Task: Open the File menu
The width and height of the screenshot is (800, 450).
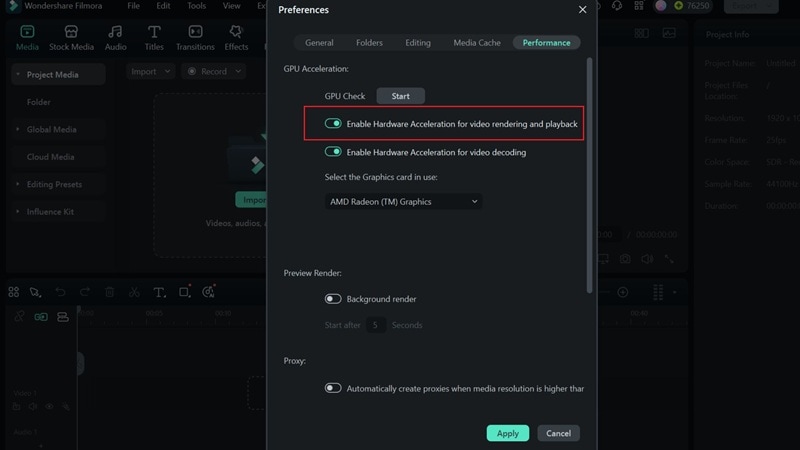Action: pos(133,6)
